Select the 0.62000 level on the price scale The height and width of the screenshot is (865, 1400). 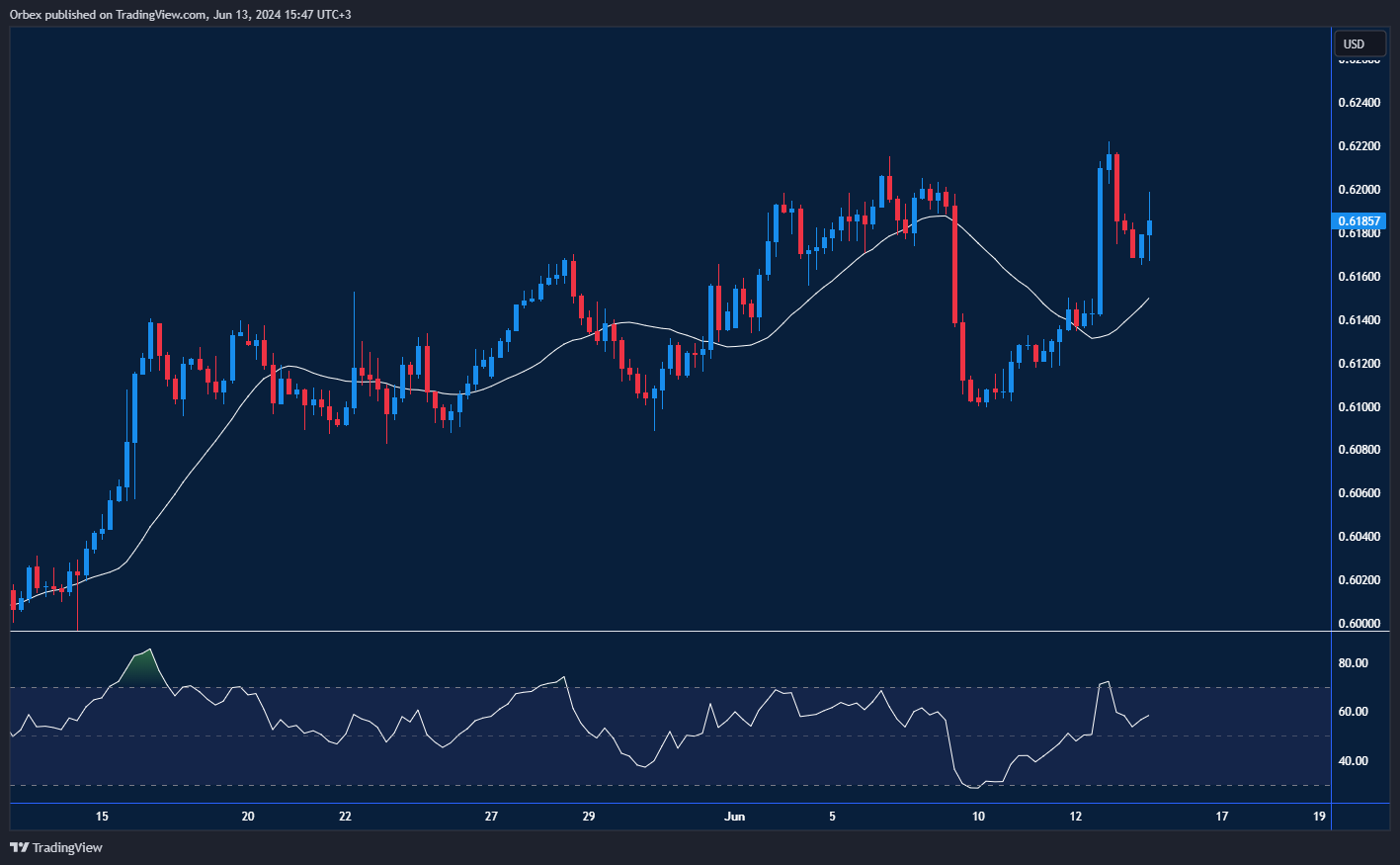tap(1359, 188)
